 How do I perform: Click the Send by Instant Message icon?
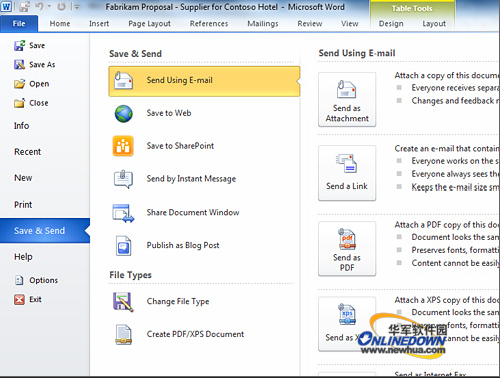pos(123,179)
